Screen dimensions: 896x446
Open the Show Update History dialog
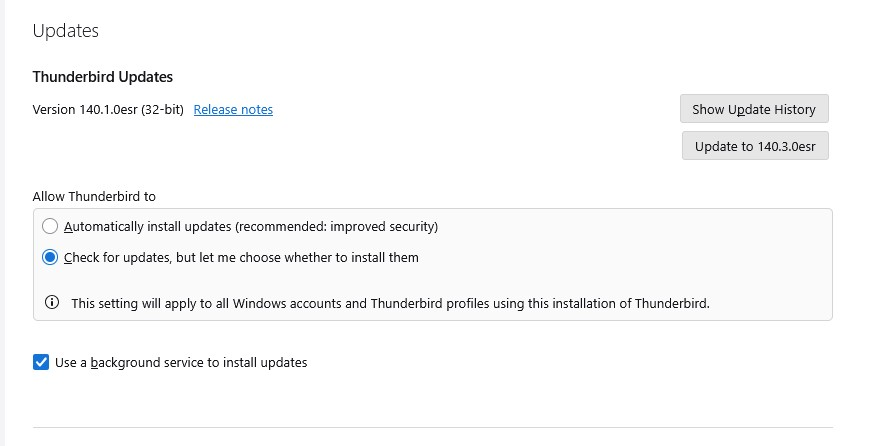754,109
